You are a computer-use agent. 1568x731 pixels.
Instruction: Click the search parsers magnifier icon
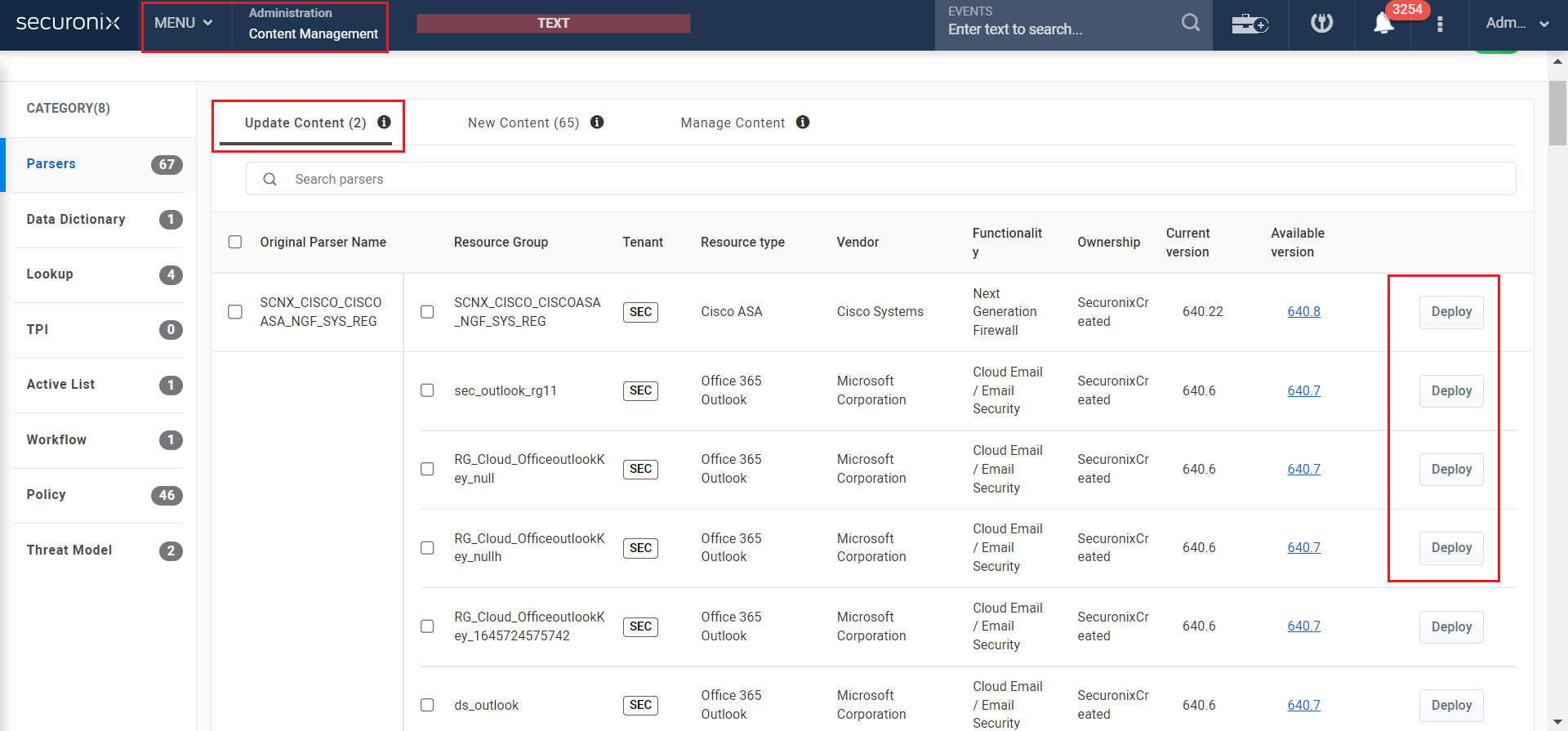coord(269,179)
